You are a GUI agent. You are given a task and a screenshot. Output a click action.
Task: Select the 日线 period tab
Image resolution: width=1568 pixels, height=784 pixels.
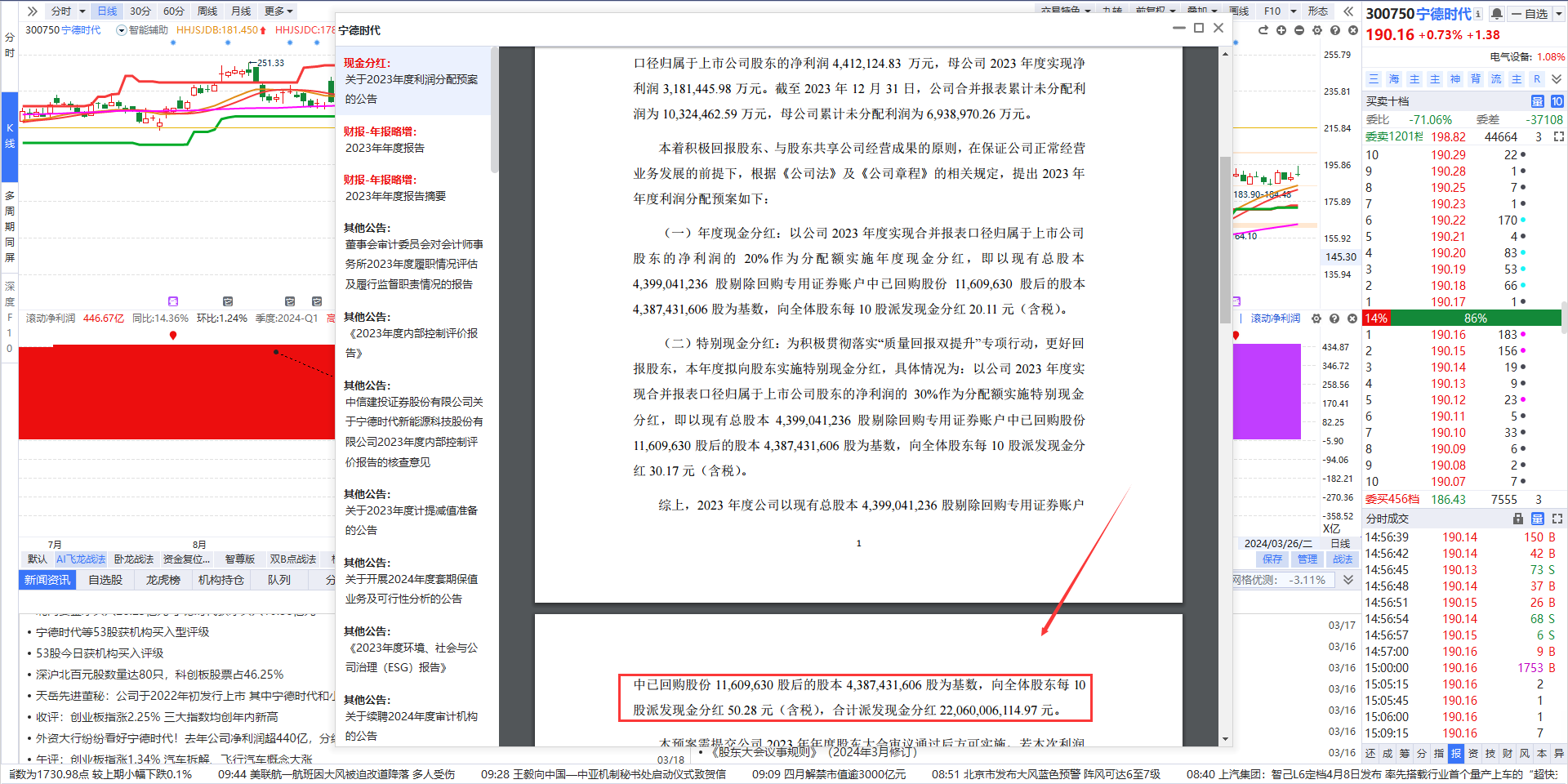(x=107, y=11)
